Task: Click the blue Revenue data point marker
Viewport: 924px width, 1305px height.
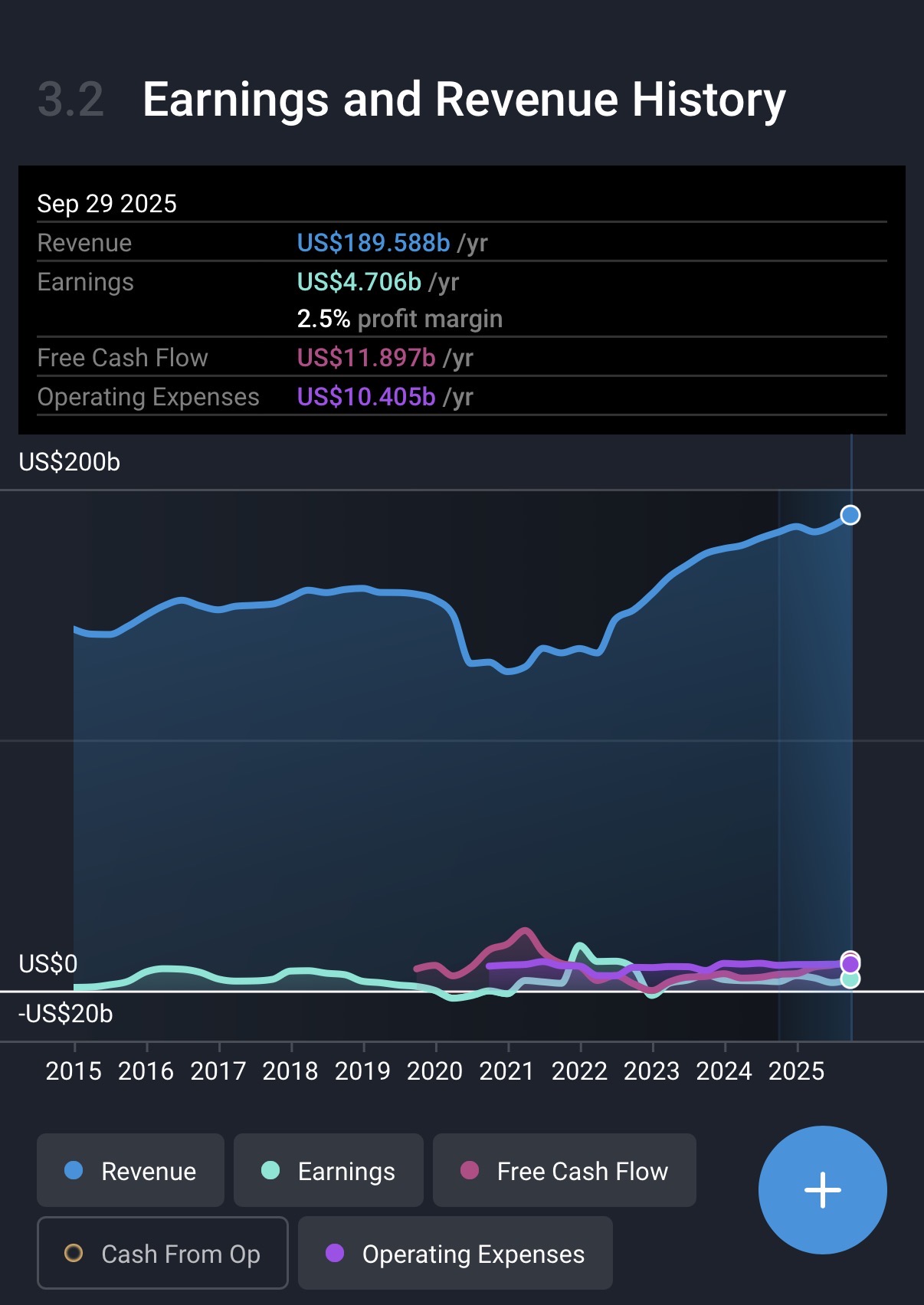Action: [850, 515]
